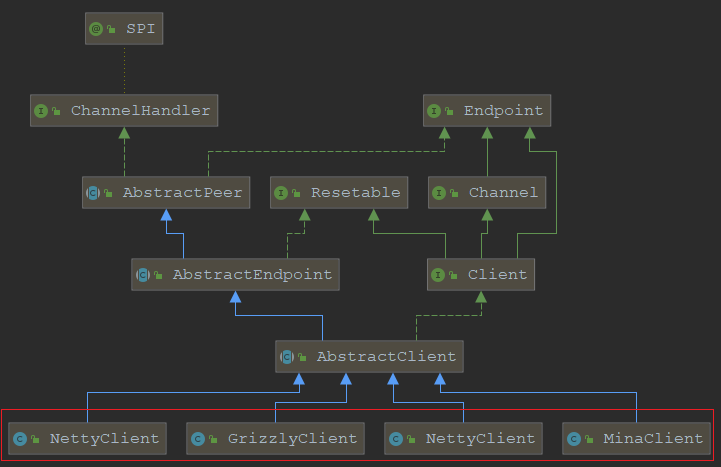Screen dimensions: 721x467
Task: Click the public lock icon beside Resetable
Action: point(296,193)
